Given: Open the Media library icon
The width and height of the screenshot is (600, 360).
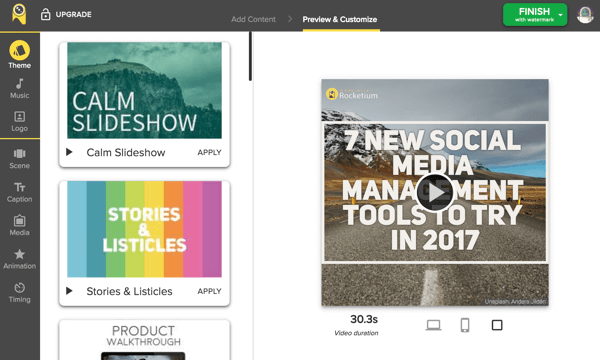Looking at the screenshot, I should tap(20, 221).
